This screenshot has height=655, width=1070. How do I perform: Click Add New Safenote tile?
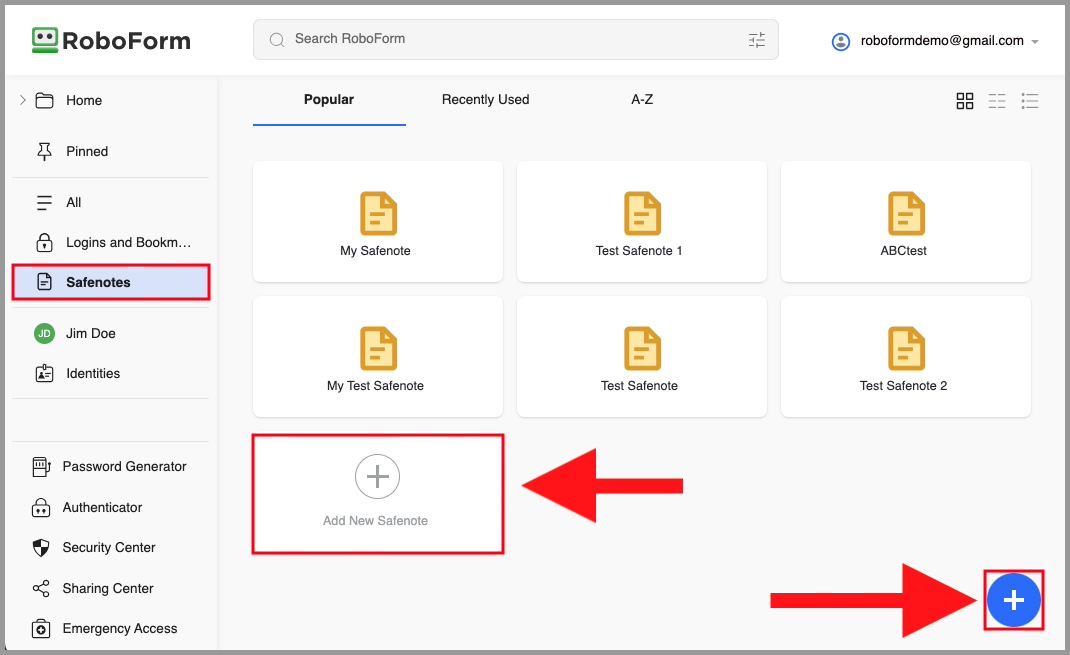[x=377, y=493]
